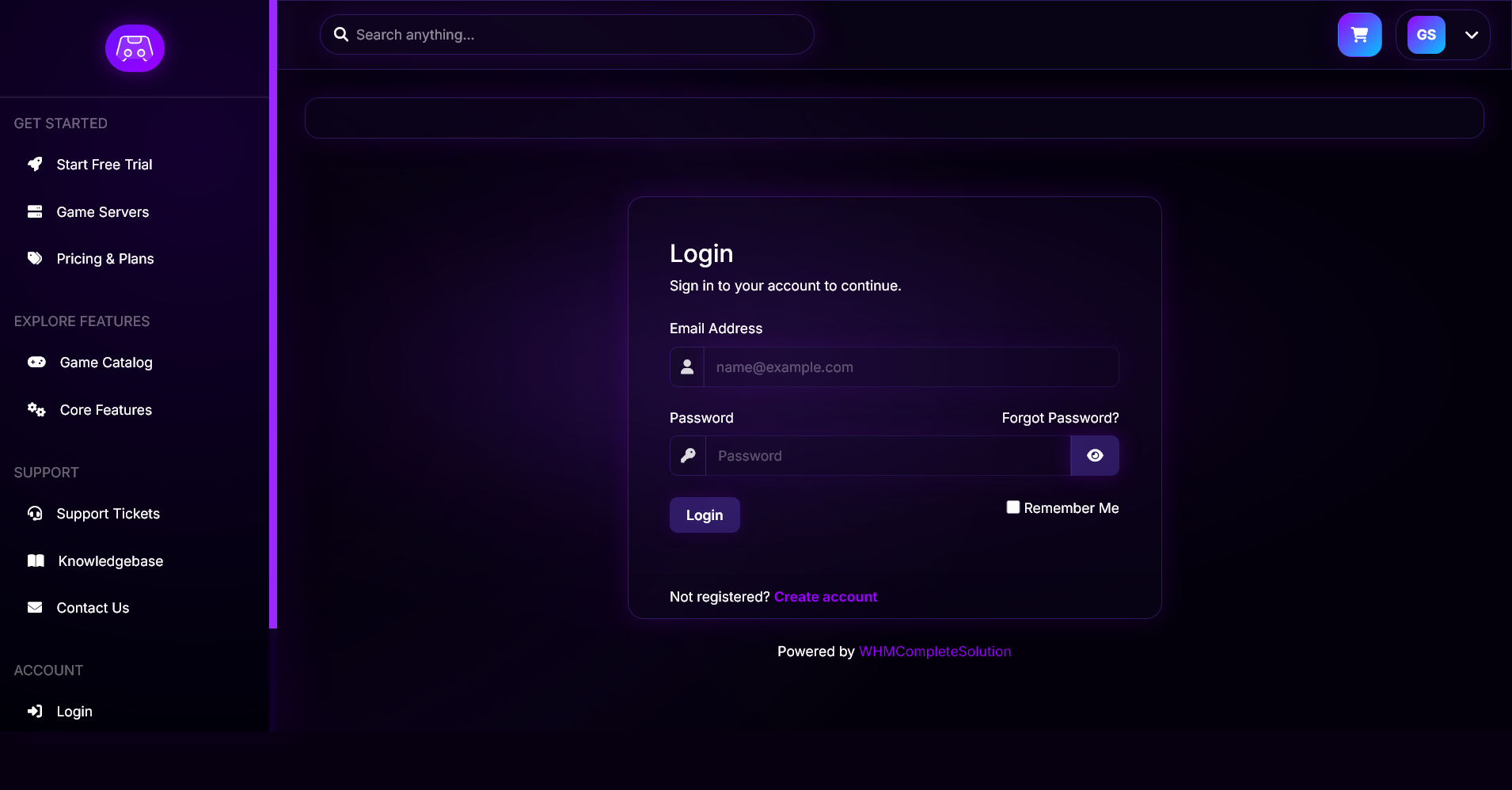The height and width of the screenshot is (790, 1512).
Task: Click the gears icon beside Core Features
Action: point(36,409)
